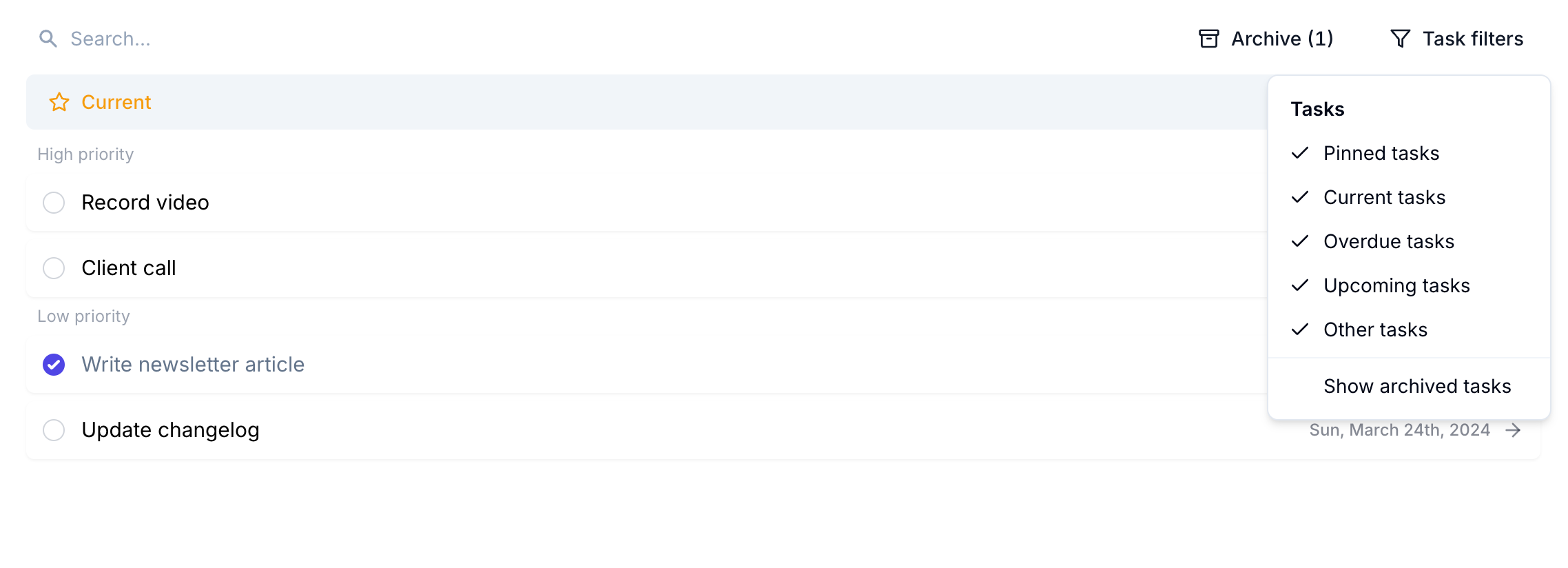
Task: Click the checkmark icon beside Pinned tasks
Action: coord(1300,153)
